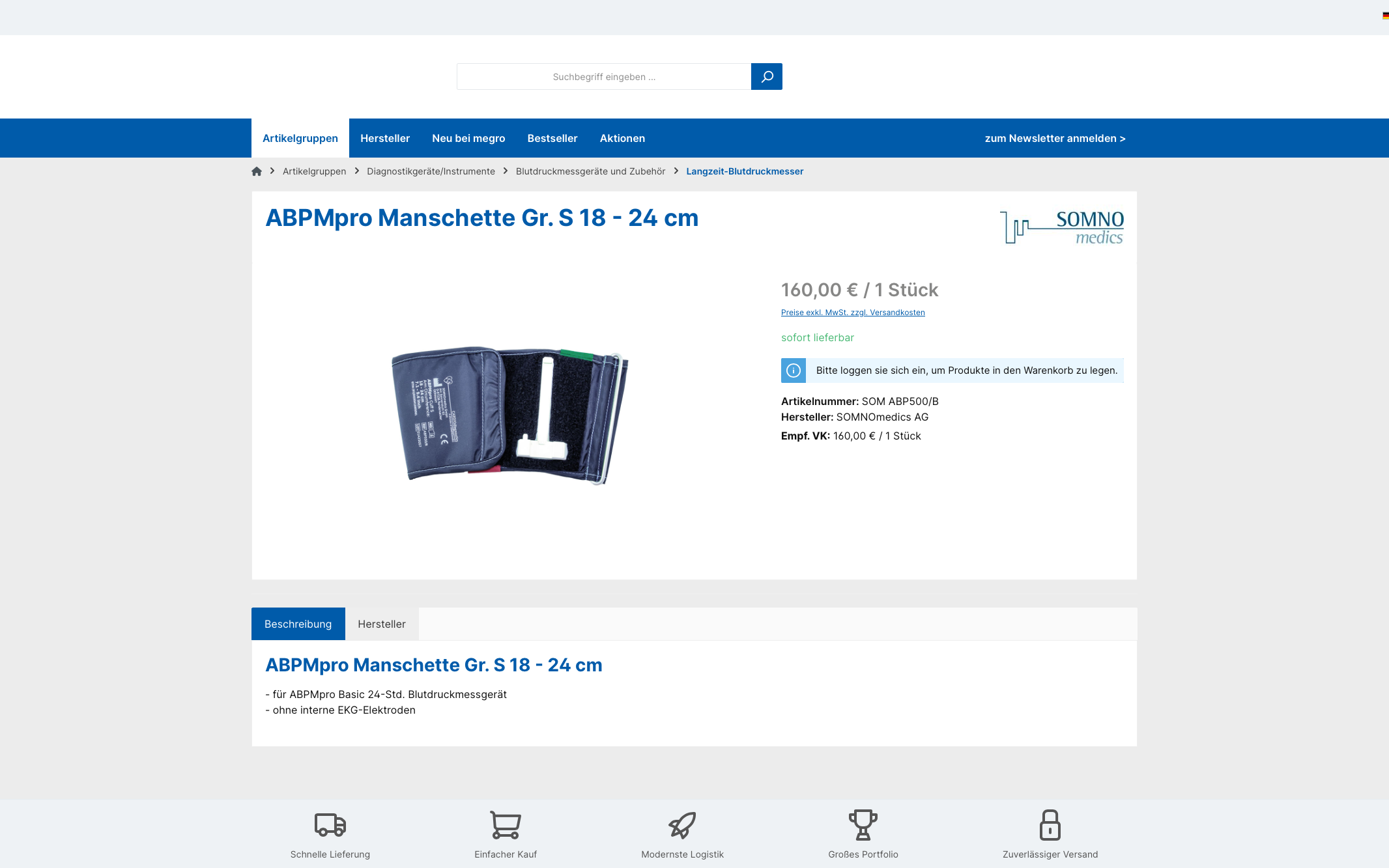Screen dimensions: 1389x868
Task: Click the Zuverlässiger Versand label
Action: (x=1050, y=854)
